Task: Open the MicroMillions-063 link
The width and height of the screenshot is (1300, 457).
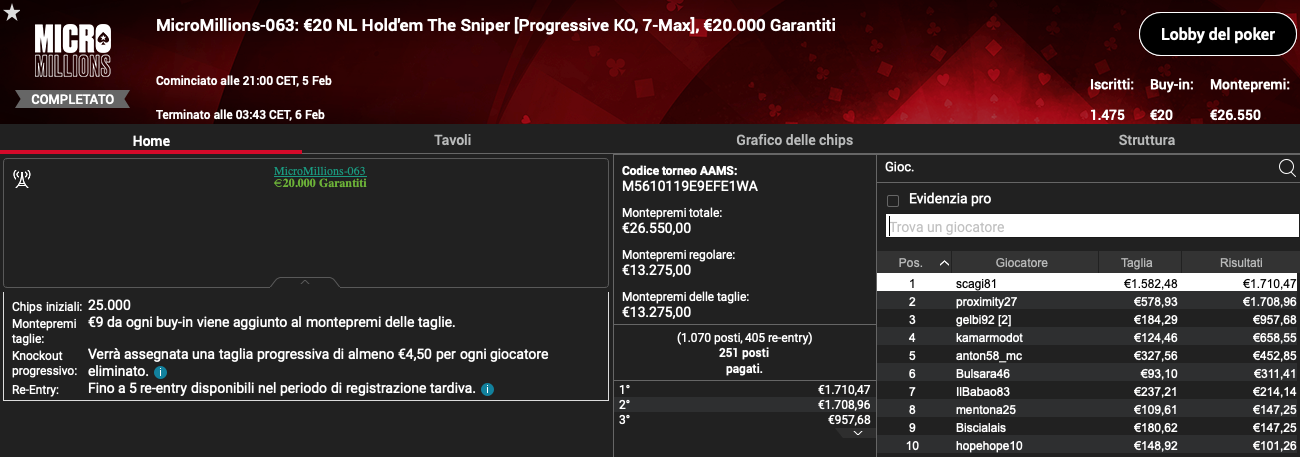Action: click(x=320, y=171)
